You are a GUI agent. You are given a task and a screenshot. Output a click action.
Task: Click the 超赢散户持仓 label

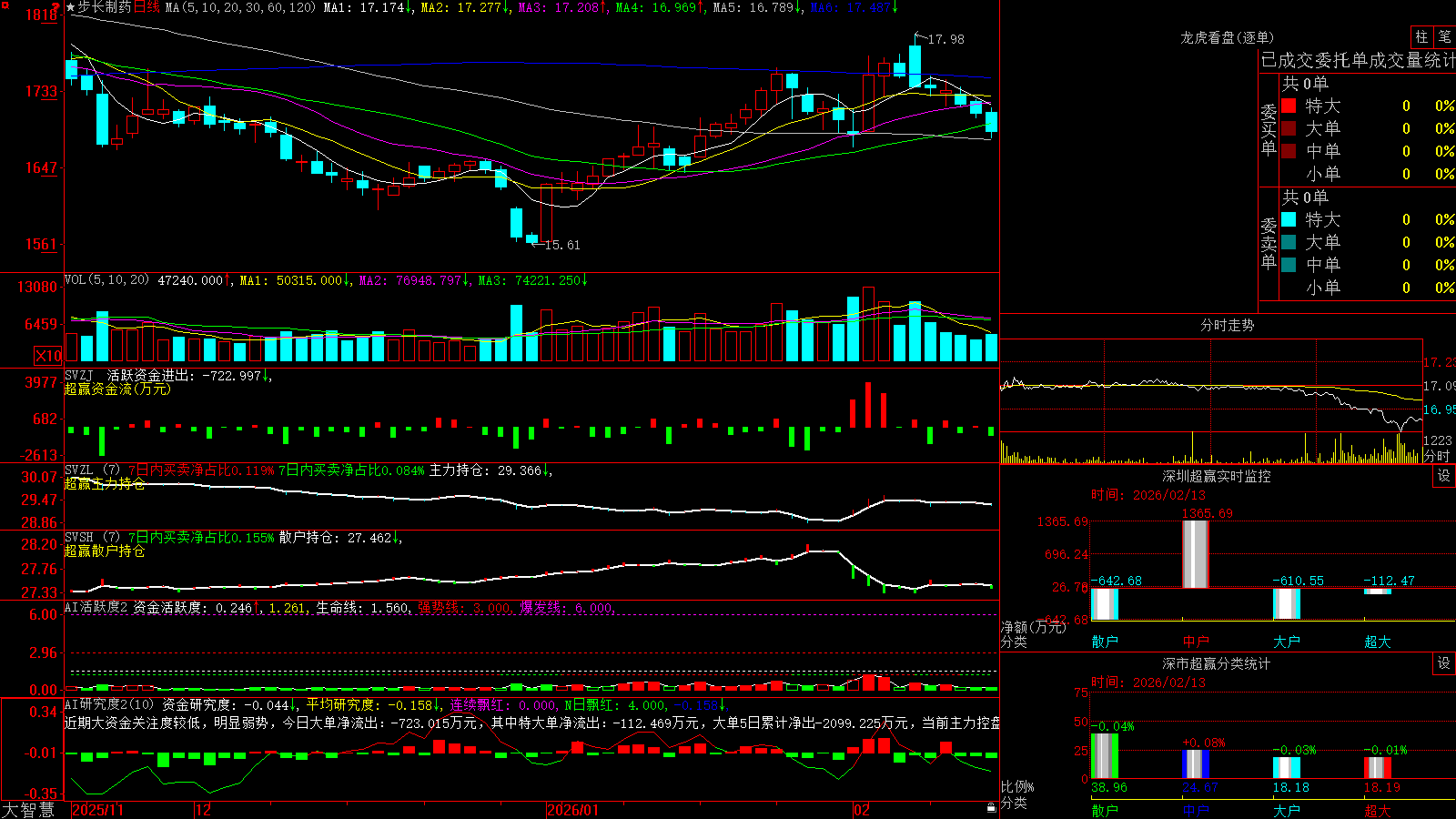pos(105,551)
